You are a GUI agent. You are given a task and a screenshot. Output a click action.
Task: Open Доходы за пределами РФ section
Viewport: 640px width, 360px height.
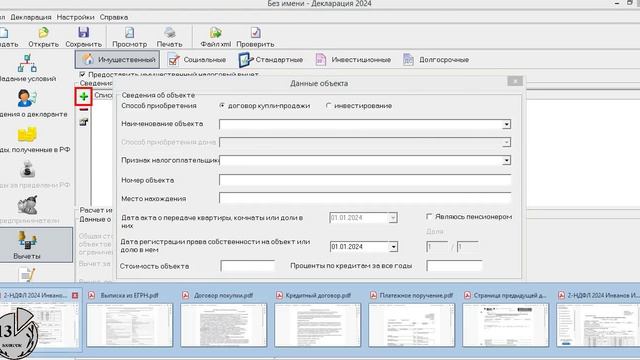tap(27, 174)
